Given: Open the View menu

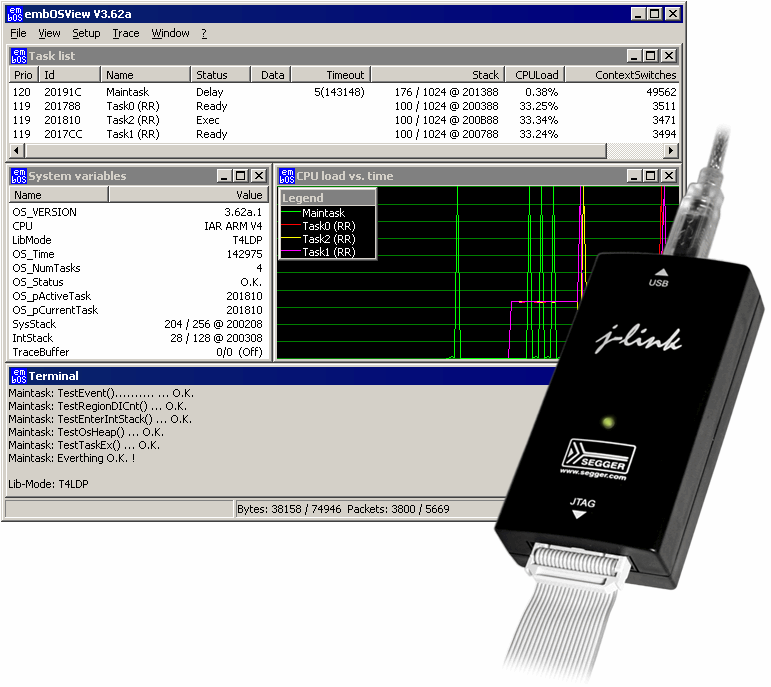Looking at the screenshot, I should [x=49, y=33].
